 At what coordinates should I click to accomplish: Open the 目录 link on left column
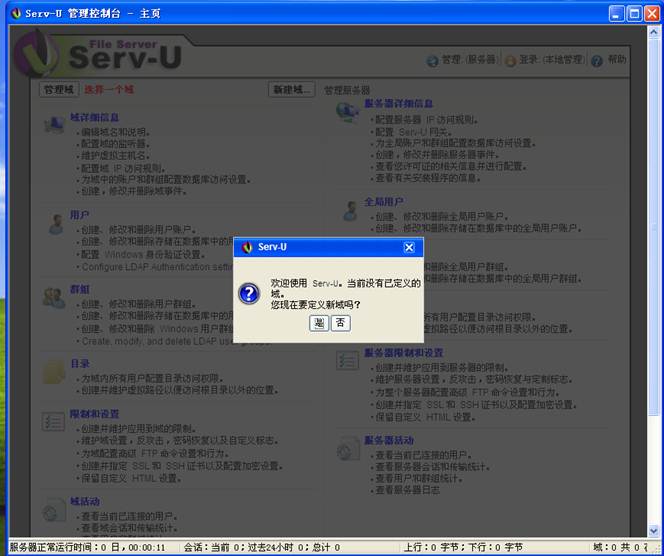tap(80, 363)
